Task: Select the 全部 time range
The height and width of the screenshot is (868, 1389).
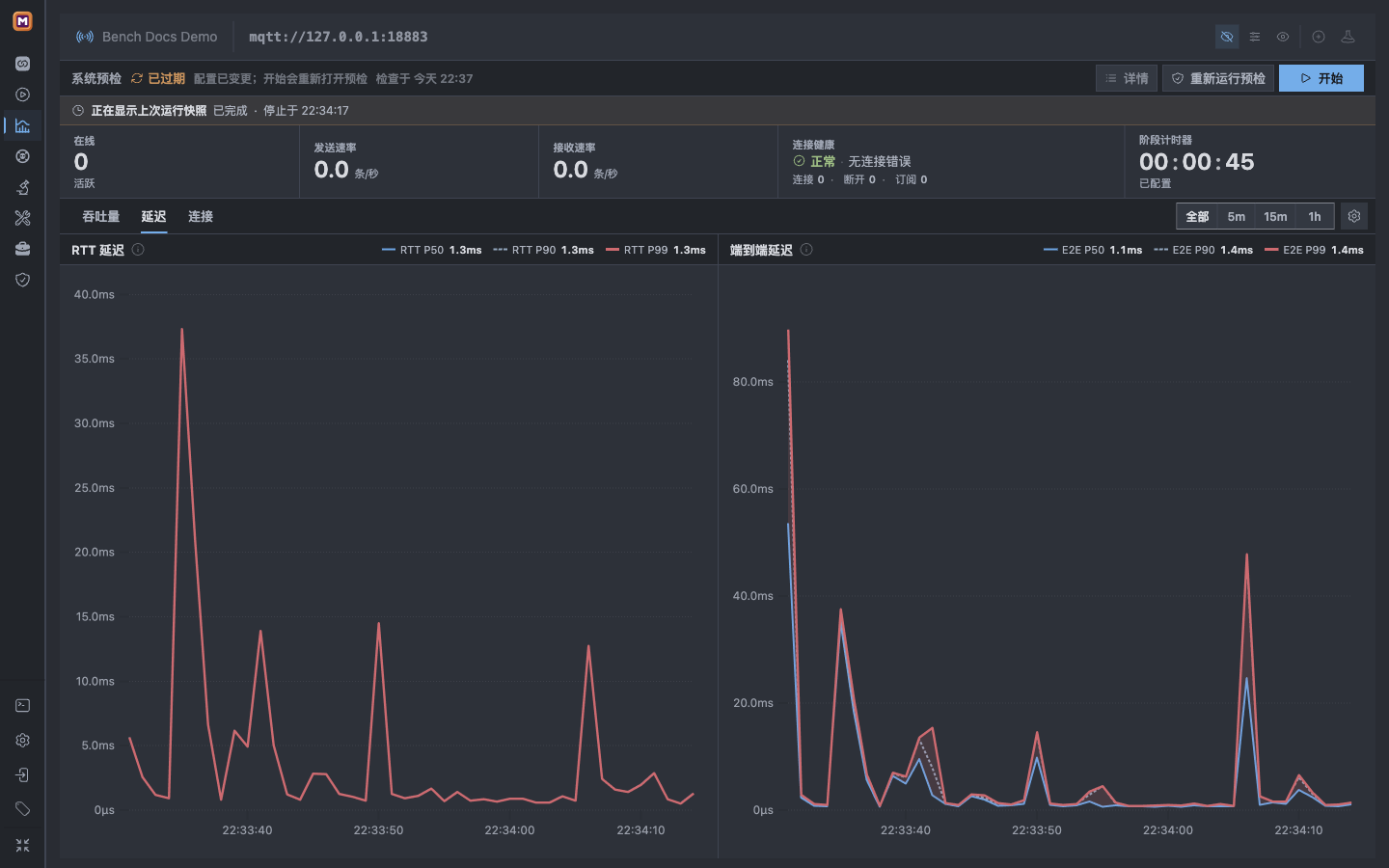Action: 1197,216
